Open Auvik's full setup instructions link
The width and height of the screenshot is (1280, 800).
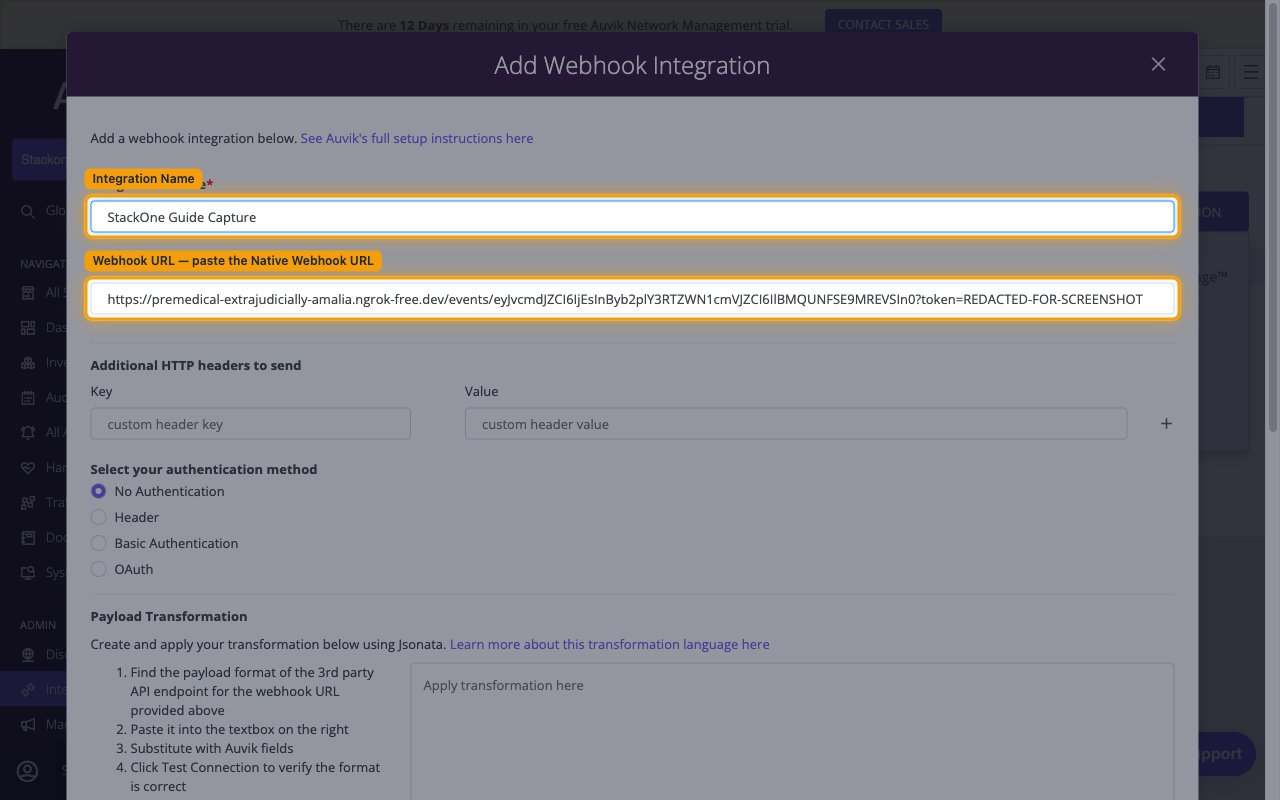coord(417,138)
